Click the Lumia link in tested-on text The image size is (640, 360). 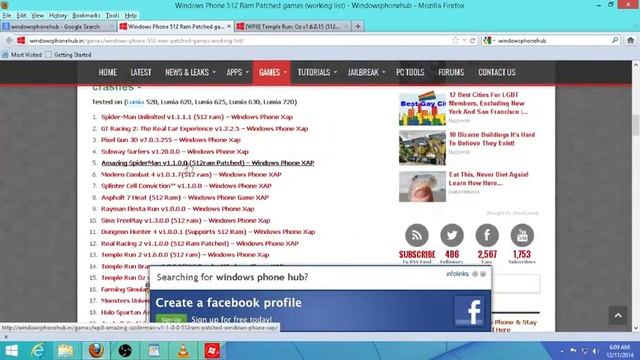tap(135, 102)
